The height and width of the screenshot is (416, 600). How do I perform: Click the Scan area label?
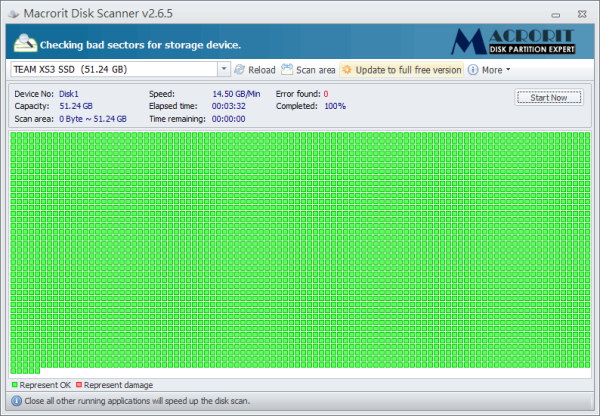[316, 70]
